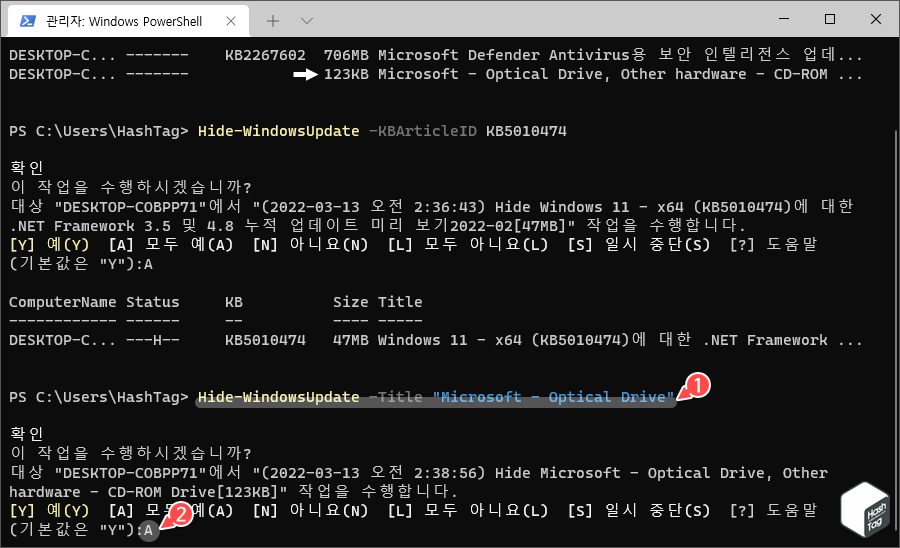The height and width of the screenshot is (548, 900).
Task: Click the "Microsoft - Optical Drive" string argument
Action: click(x=553, y=397)
